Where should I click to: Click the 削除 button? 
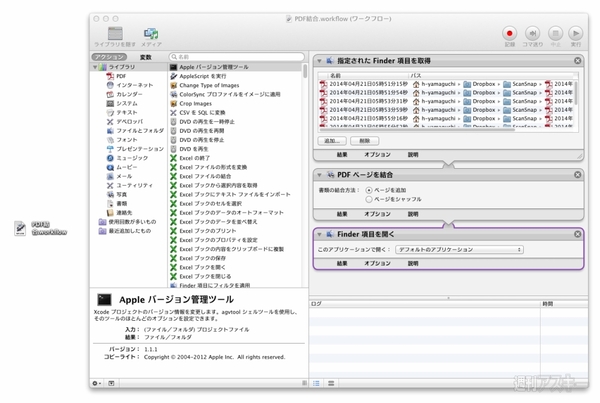pyautogui.click(x=365, y=141)
